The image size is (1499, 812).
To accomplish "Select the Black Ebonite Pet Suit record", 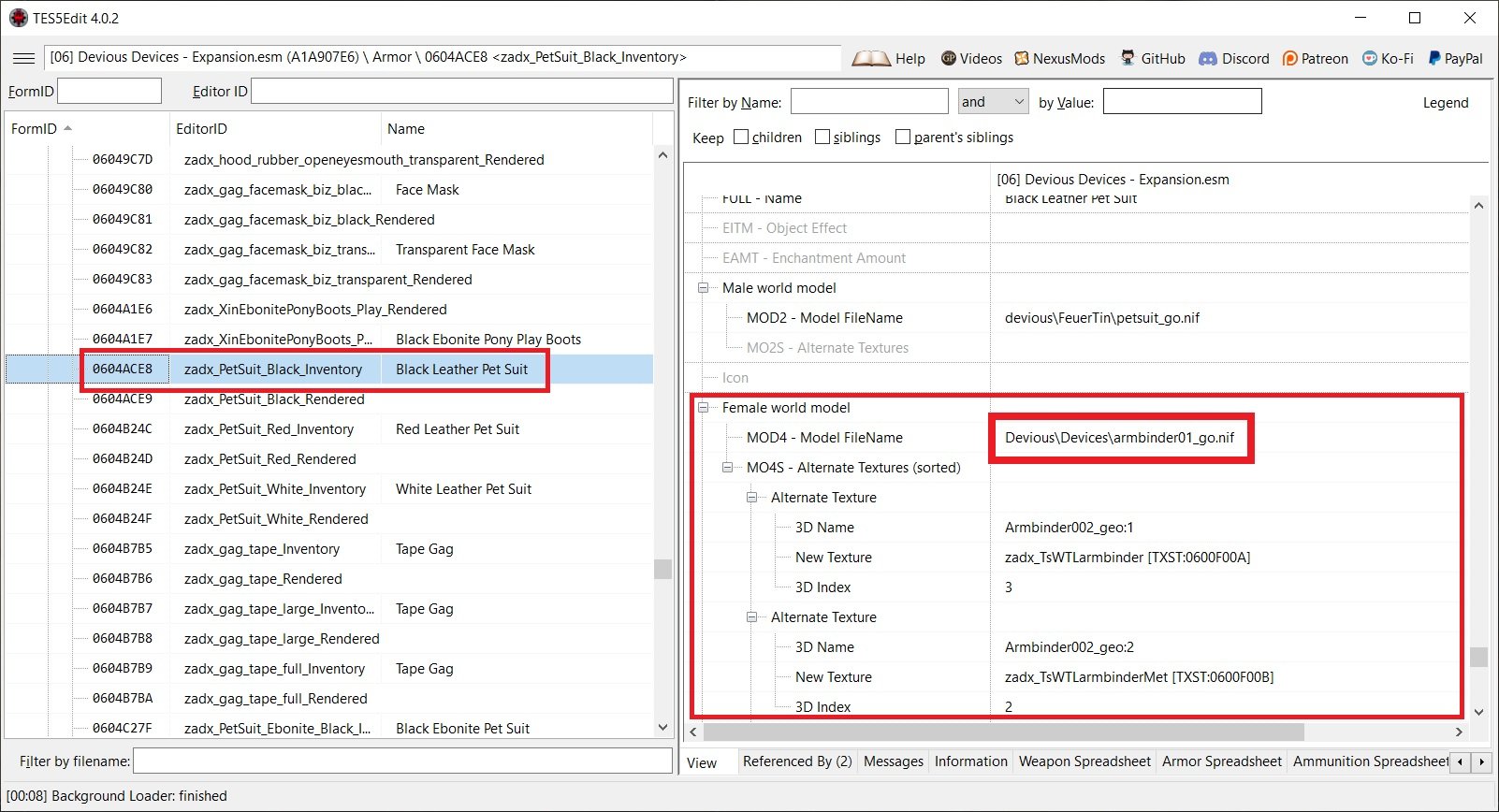I will 328,729.
